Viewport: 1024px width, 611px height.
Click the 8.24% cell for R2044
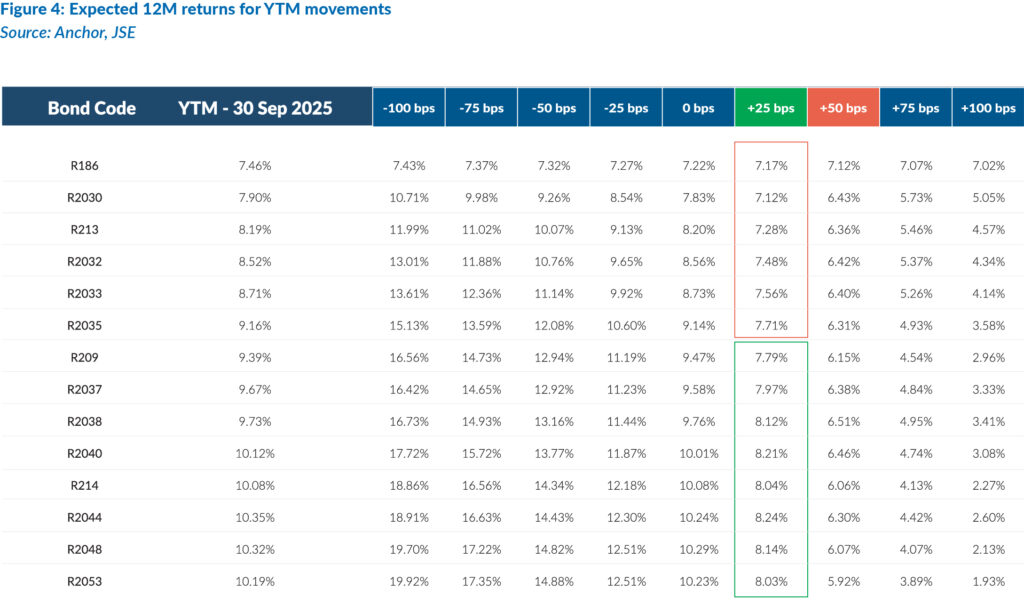click(770, 517)
